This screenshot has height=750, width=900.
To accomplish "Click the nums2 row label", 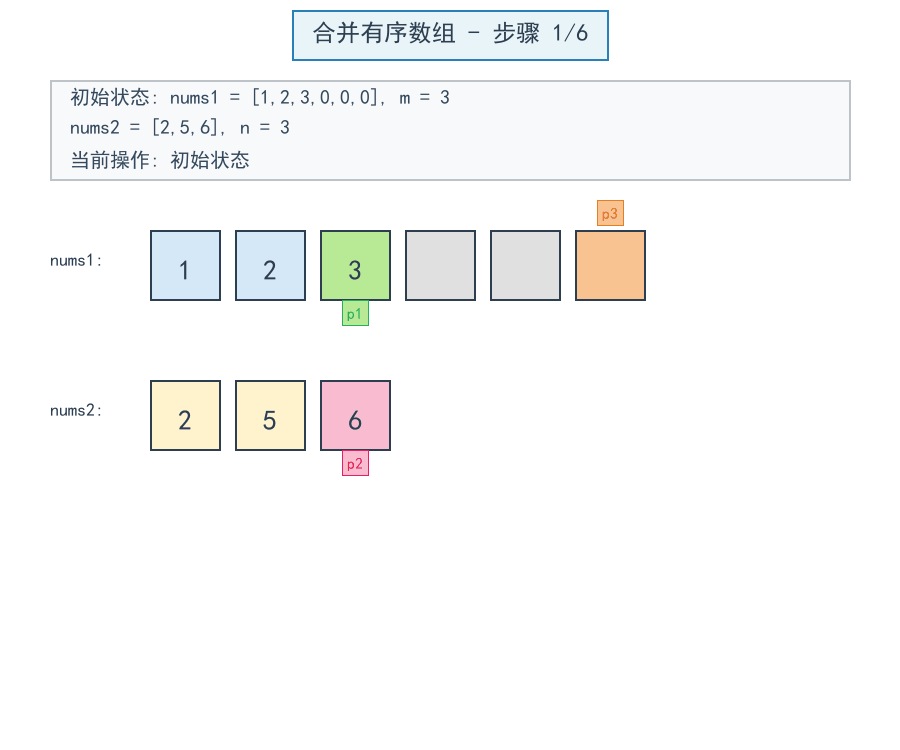I will (76, 411).
